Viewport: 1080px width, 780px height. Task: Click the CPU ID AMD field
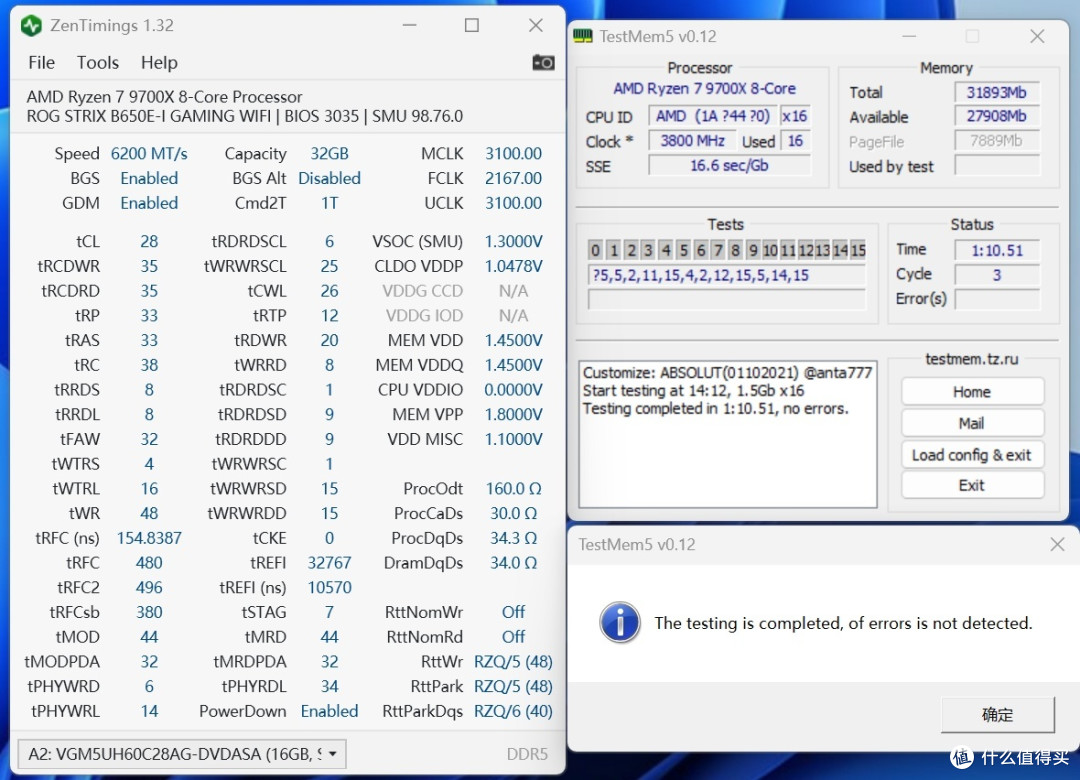712,116
